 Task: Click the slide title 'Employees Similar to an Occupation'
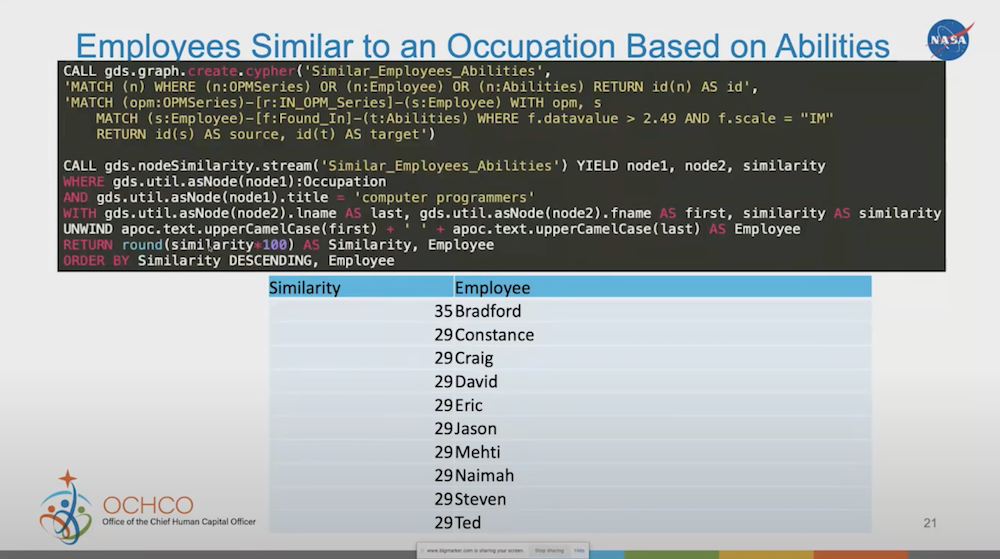[x=482, y=46]
